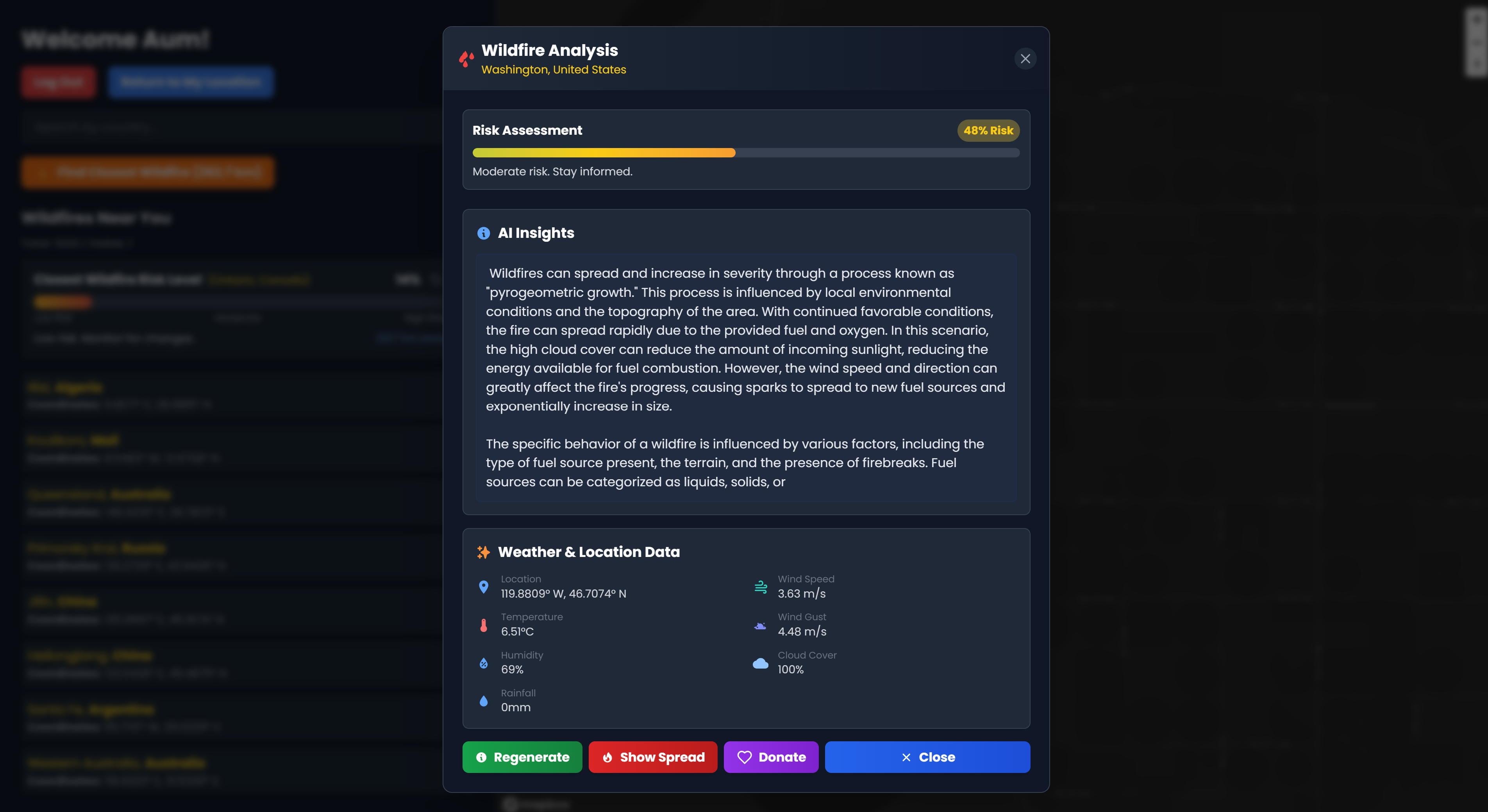Click the humidity droplet icon
The width and height of the screenshot is (1488, 812).
(484, 663)
